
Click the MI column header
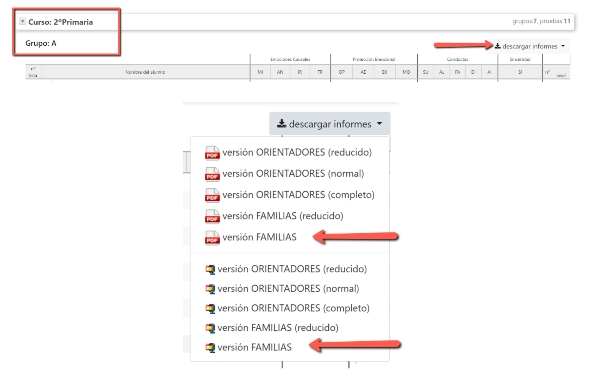tap(261, 72)
